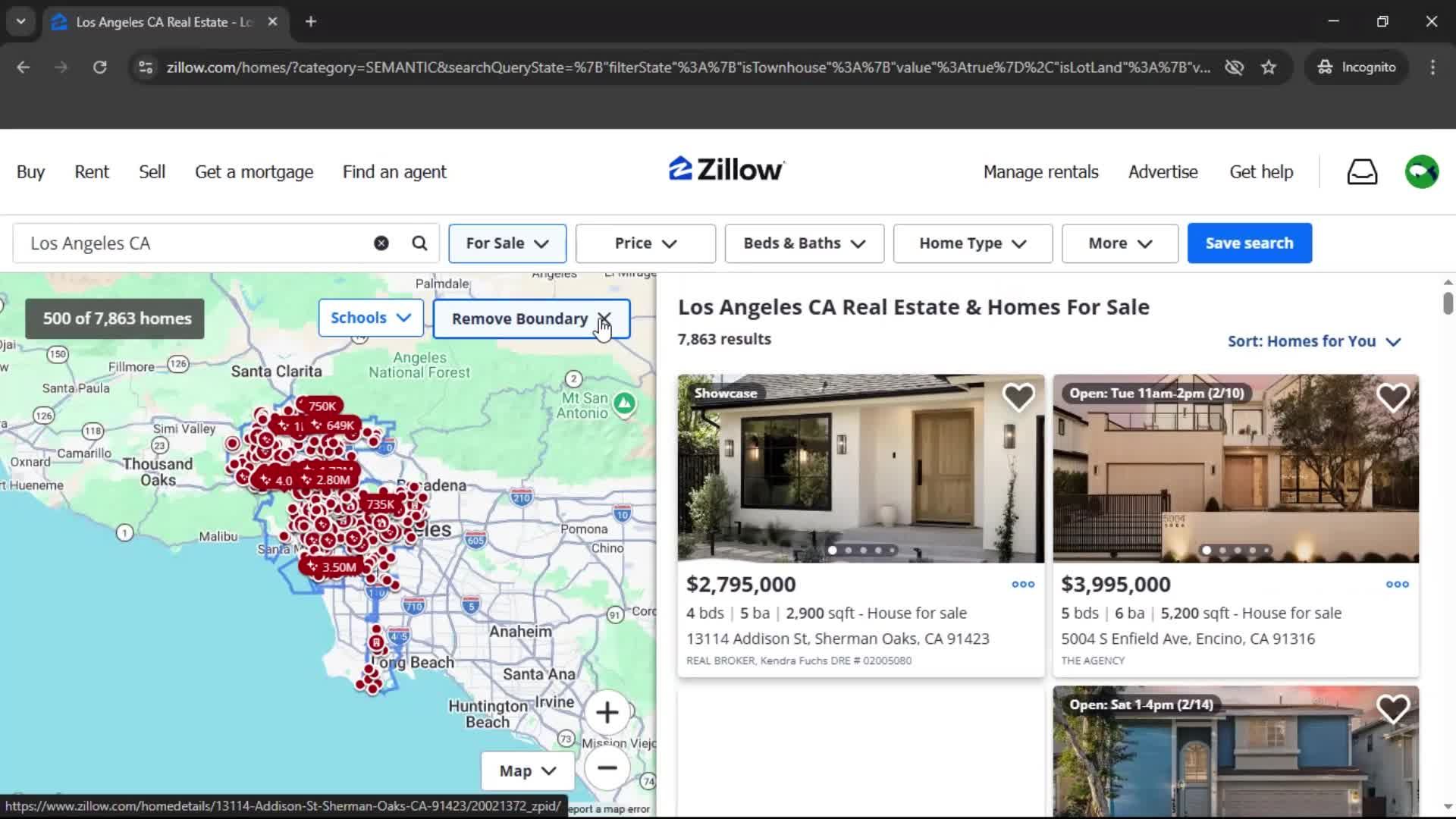Viewport: 1456px width, 819px height.
Task: Bookmark the current page with the star
Action: pos(1269,67)
